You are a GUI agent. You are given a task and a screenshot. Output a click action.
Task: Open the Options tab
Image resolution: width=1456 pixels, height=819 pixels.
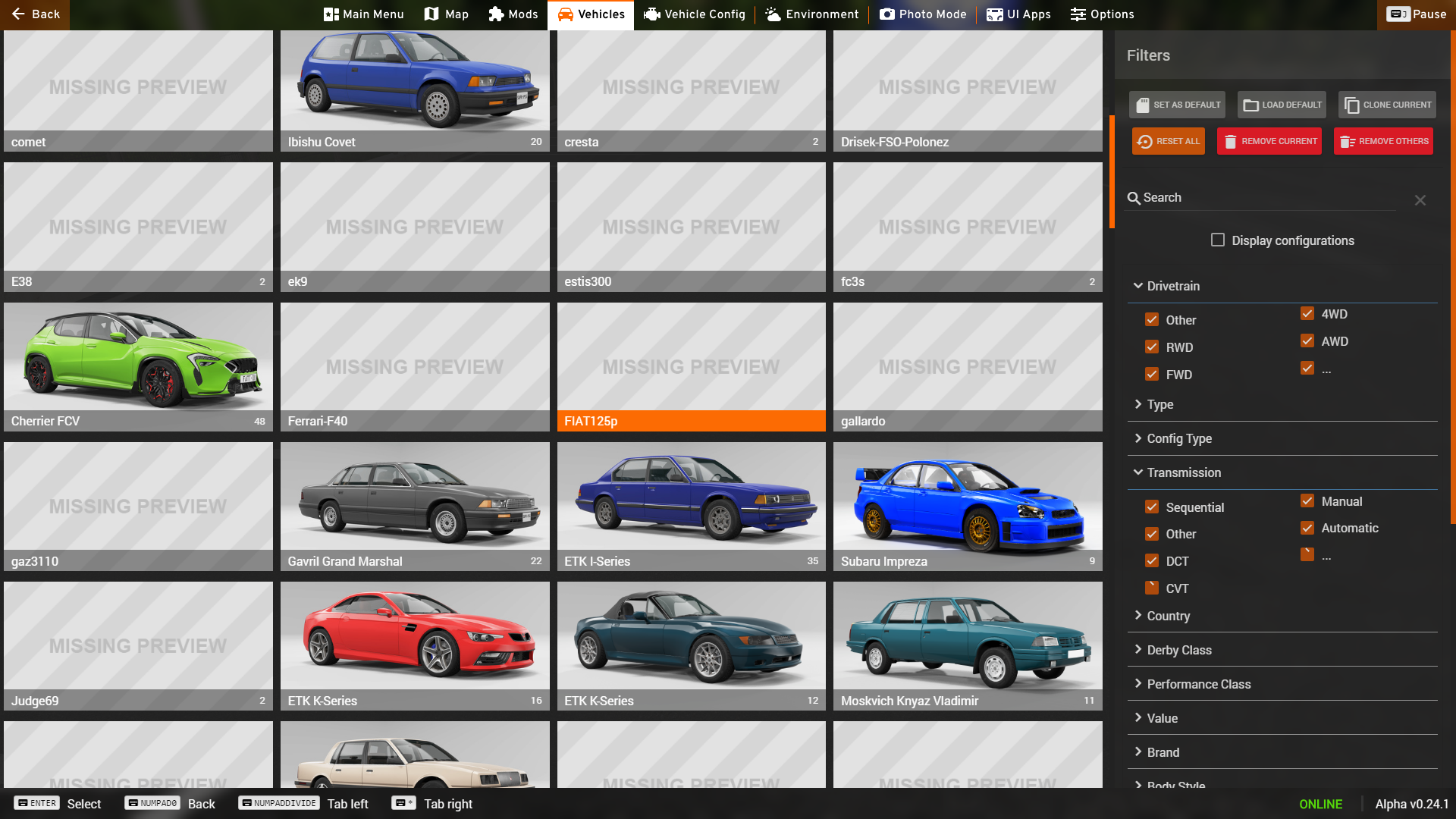click(1102, 14)
